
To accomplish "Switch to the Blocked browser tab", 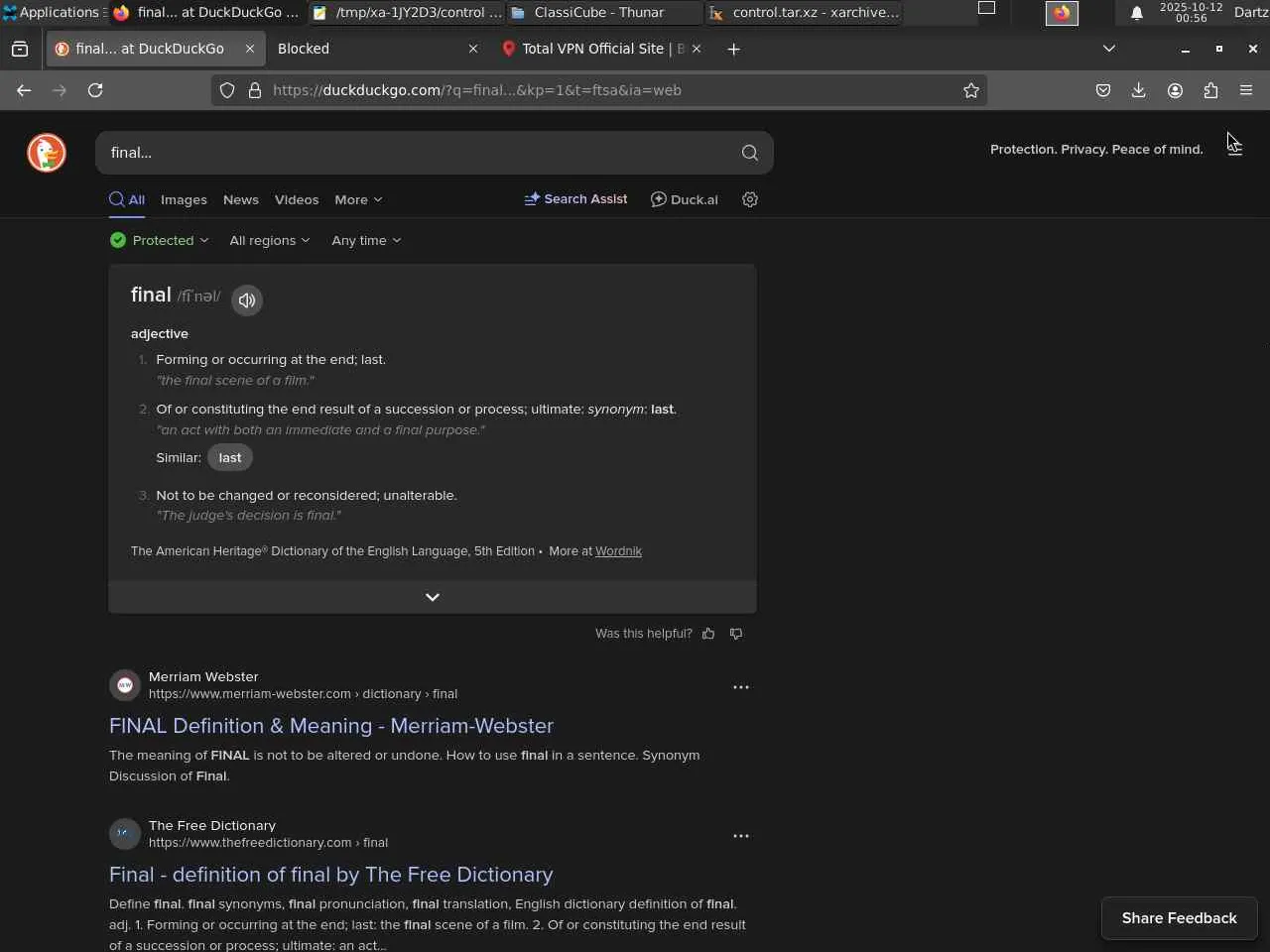I will pyautogui.click(x=378, y=49).
